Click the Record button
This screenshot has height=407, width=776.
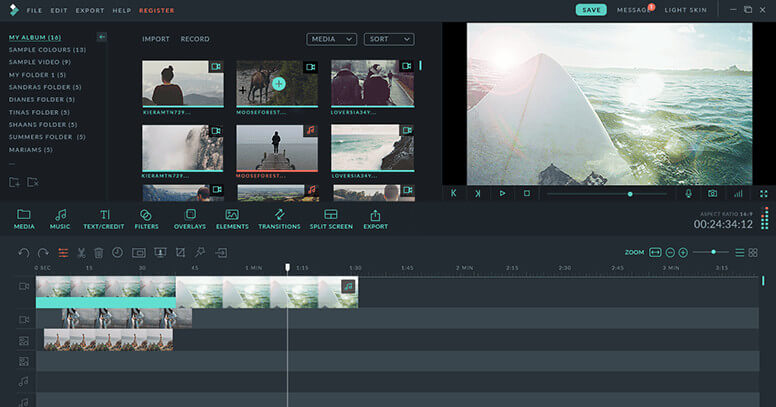coord(195,39)
